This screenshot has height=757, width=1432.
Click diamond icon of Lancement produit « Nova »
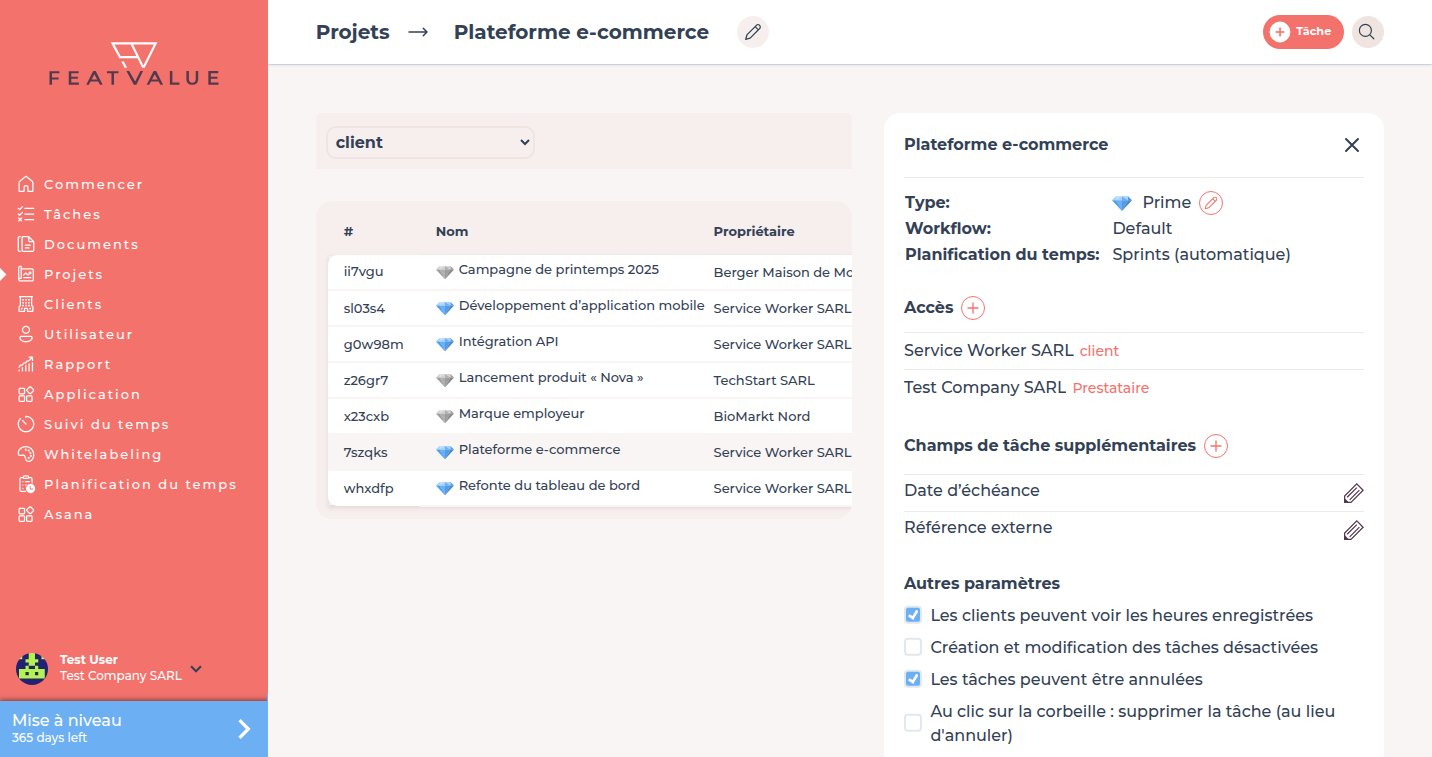pyautogui.click(x=445, y=380)
